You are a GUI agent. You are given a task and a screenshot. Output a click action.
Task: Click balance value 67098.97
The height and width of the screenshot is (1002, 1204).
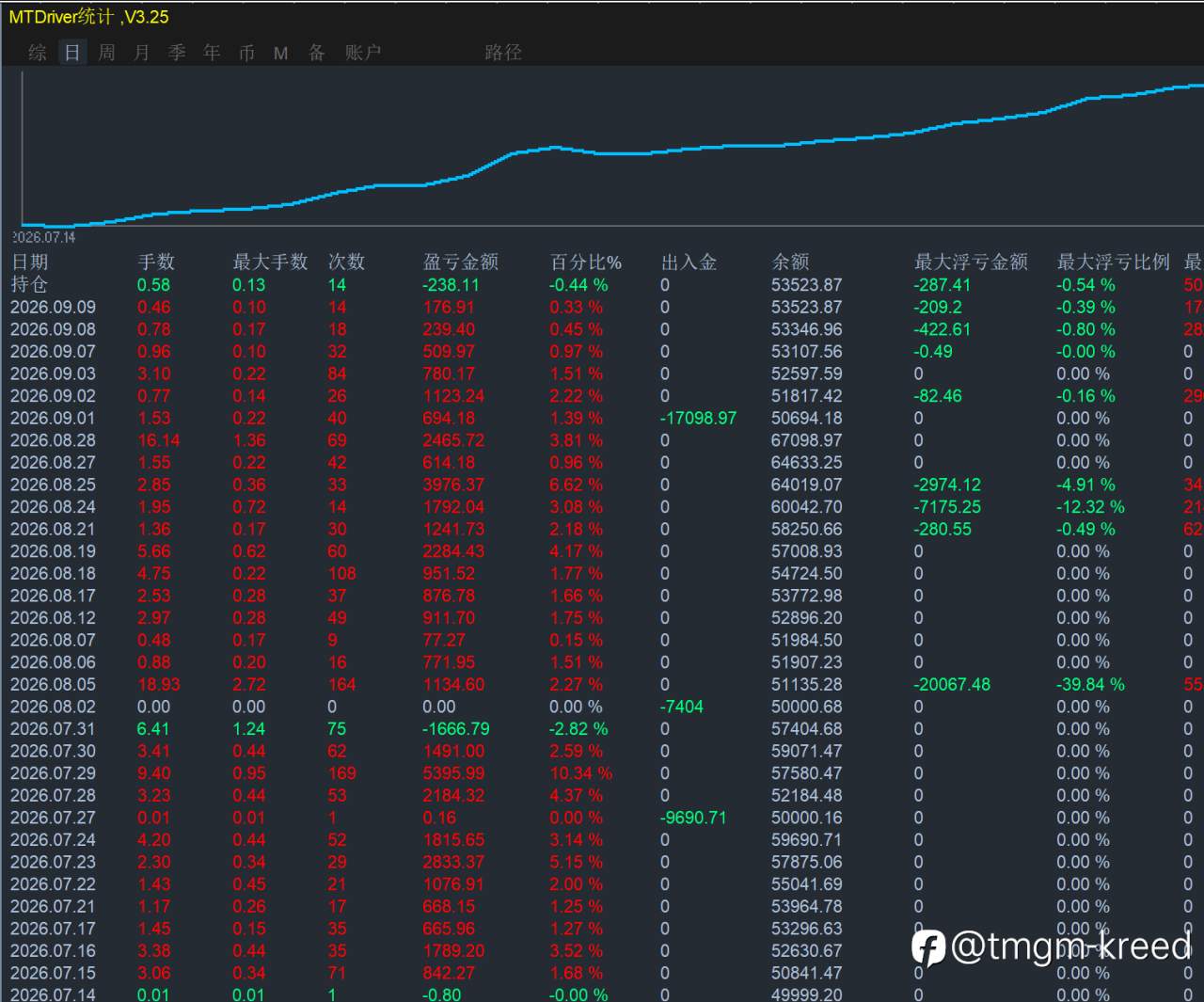tap(807, 440)
